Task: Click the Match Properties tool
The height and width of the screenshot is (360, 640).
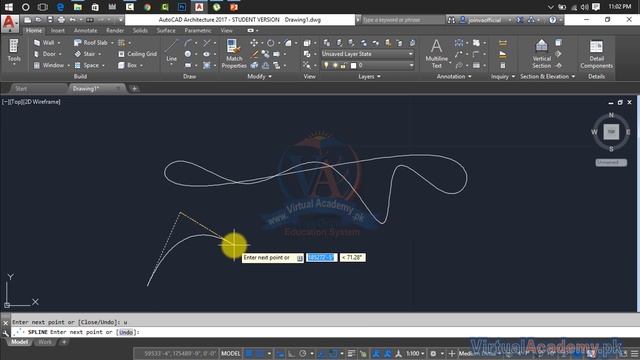Action: (234, 53)
